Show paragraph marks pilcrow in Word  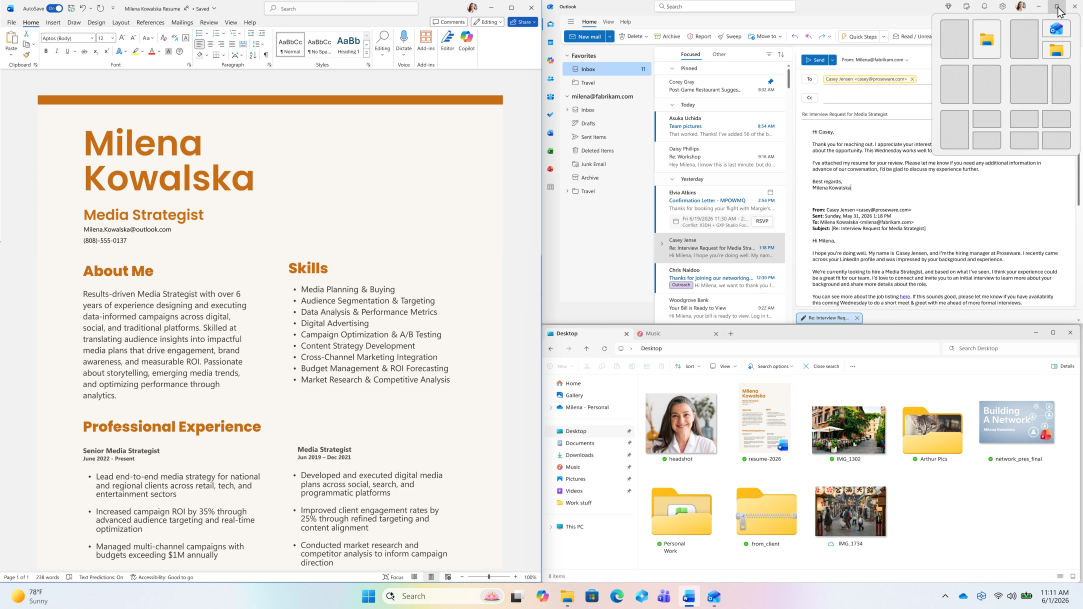pyautogui.click(x=267, y=55)
